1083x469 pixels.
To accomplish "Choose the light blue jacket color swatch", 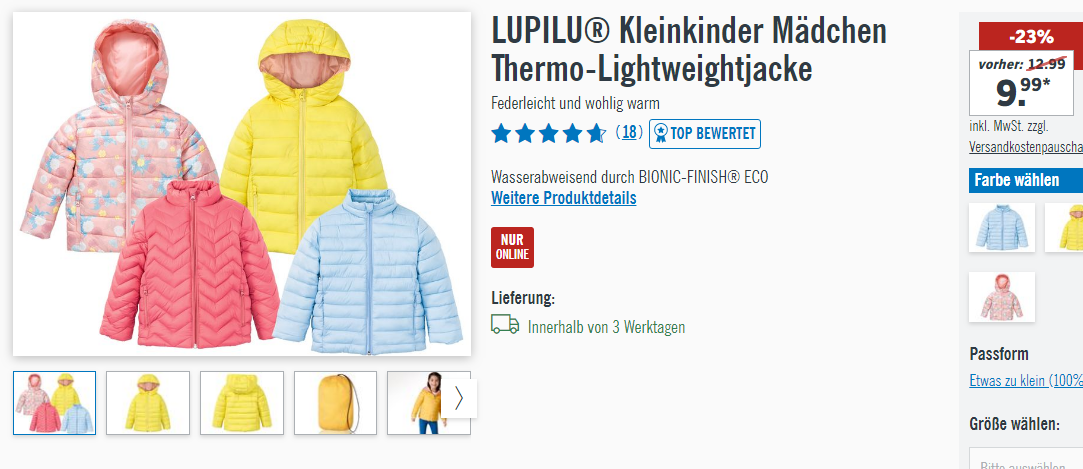I will click(1001, 227).
